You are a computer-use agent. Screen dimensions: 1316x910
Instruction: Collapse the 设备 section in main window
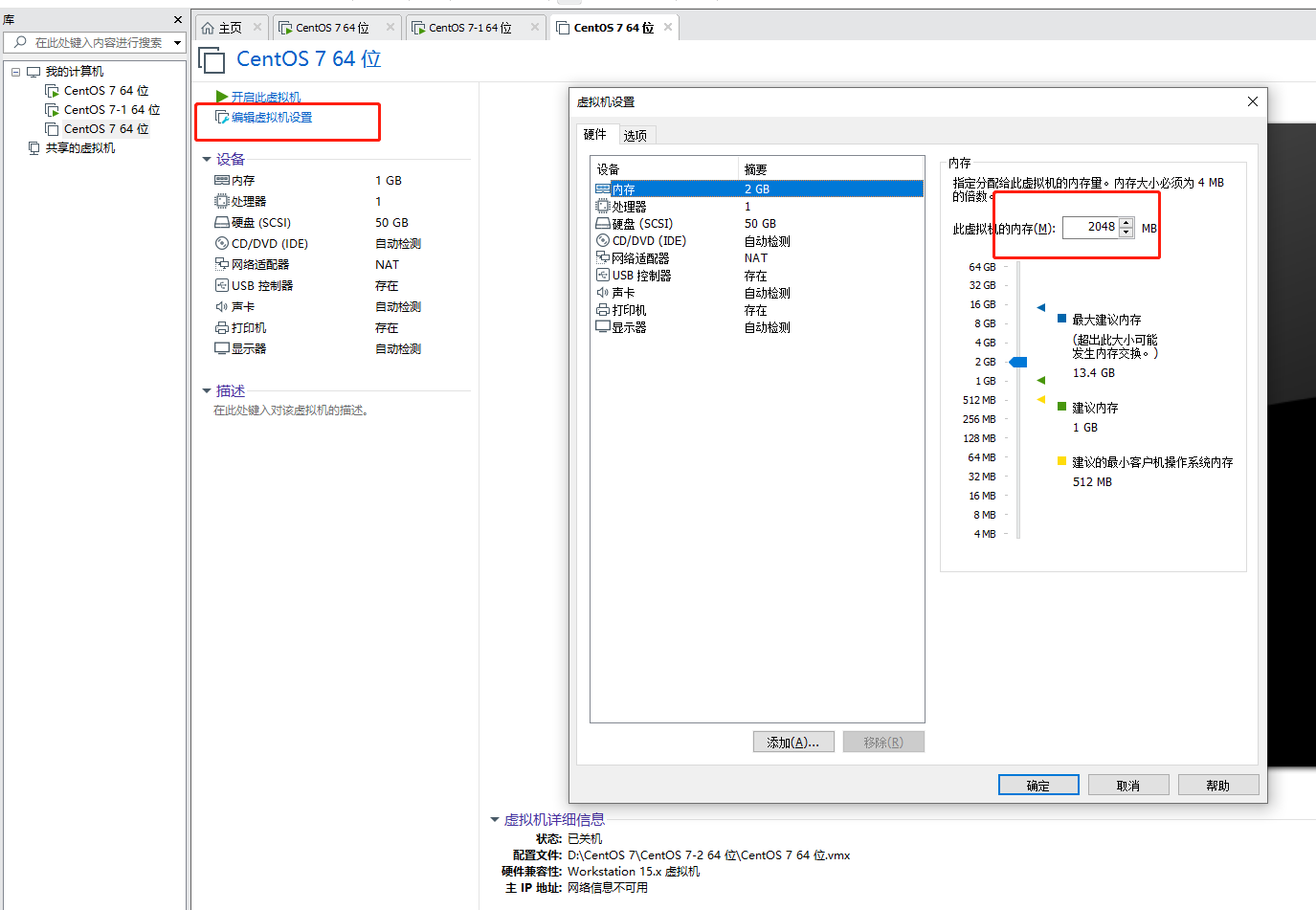[207, 160]
